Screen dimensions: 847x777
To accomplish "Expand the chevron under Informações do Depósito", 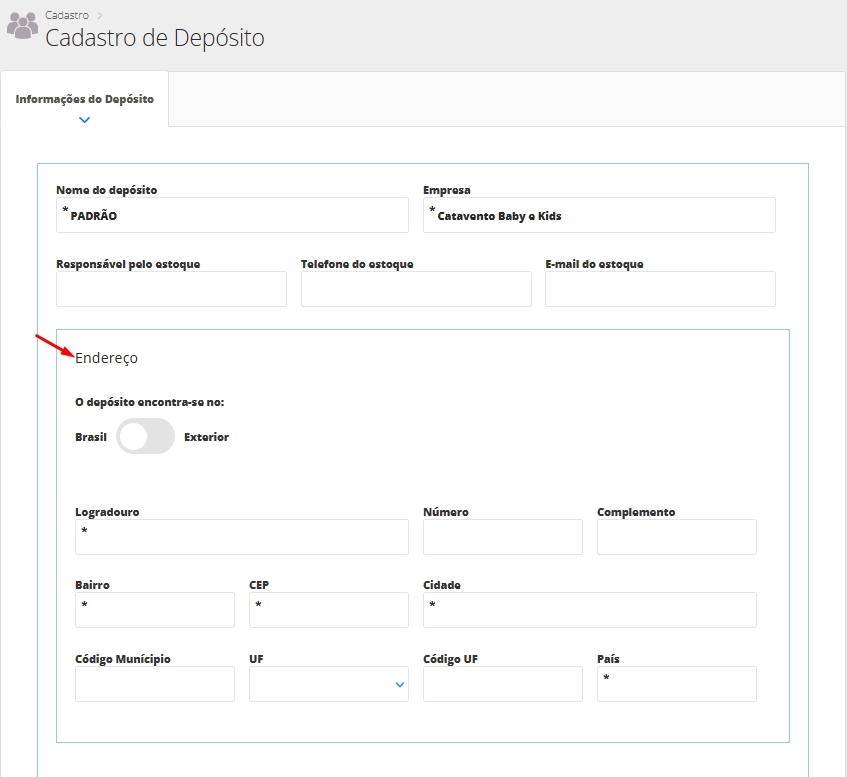I will click(84, 120).
